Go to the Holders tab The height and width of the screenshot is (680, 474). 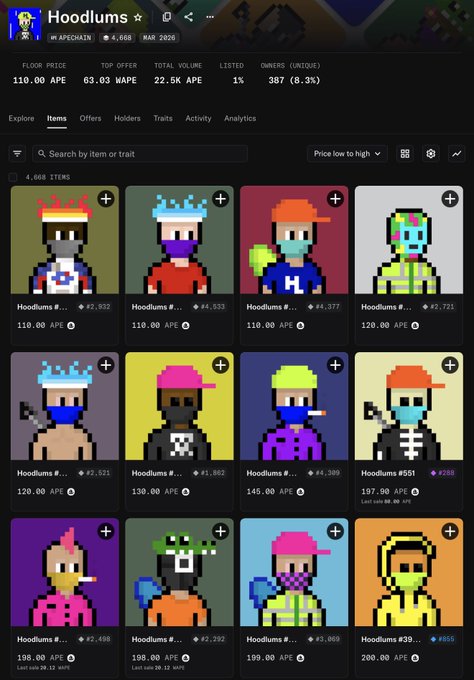pyautogui.click(x=127, y=118)
